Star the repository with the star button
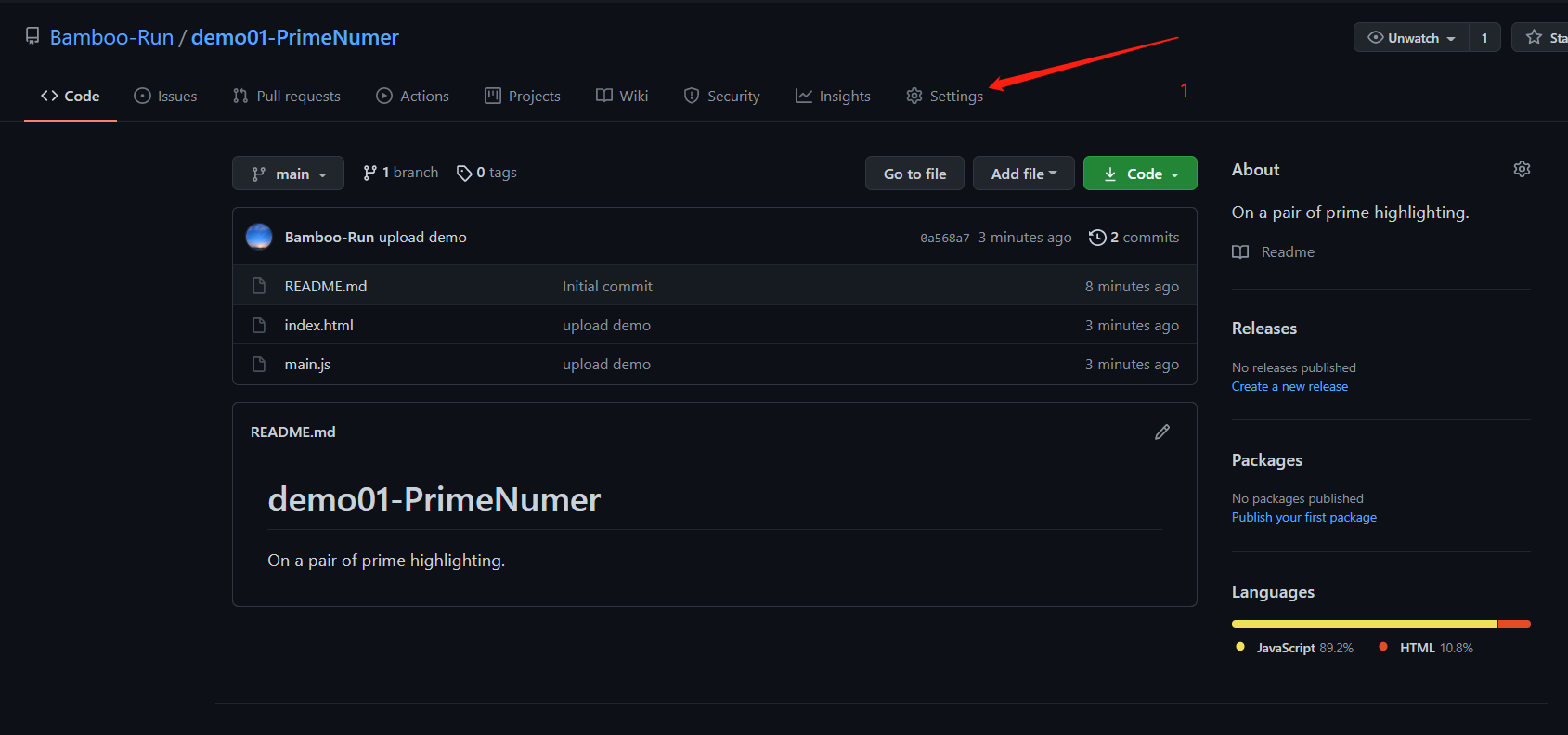The width and height of the screenshot is (1568, 735). 1540,37
